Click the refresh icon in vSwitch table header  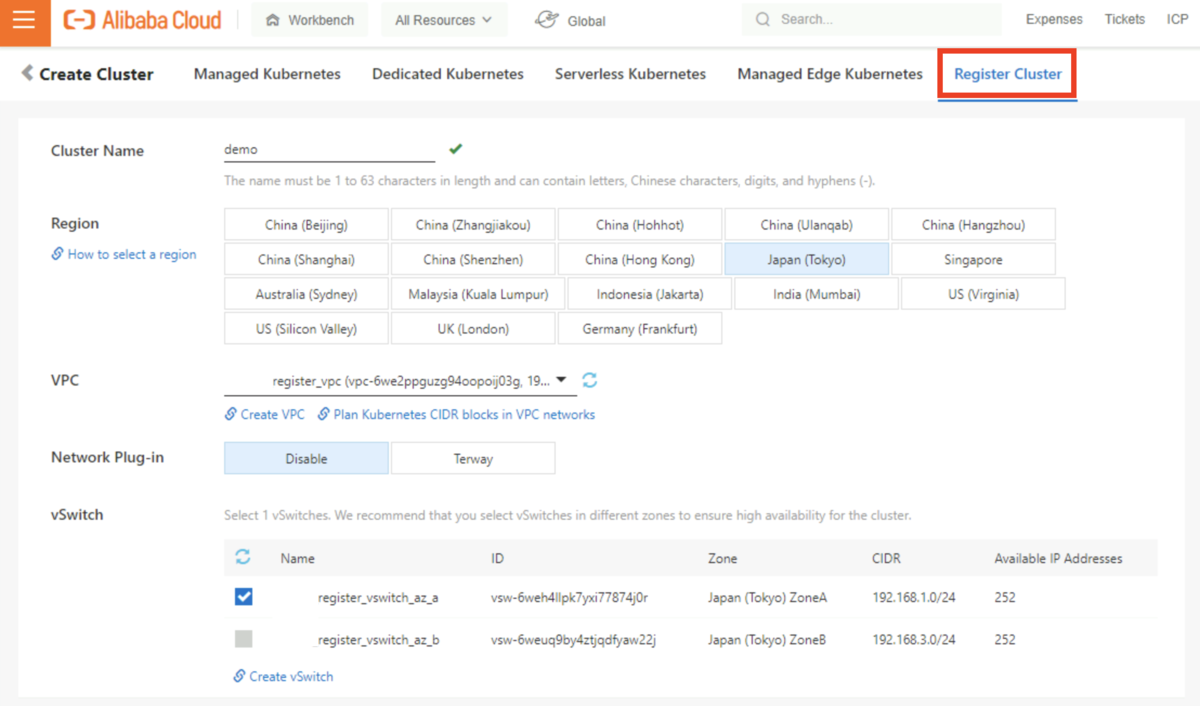point(243,557)
